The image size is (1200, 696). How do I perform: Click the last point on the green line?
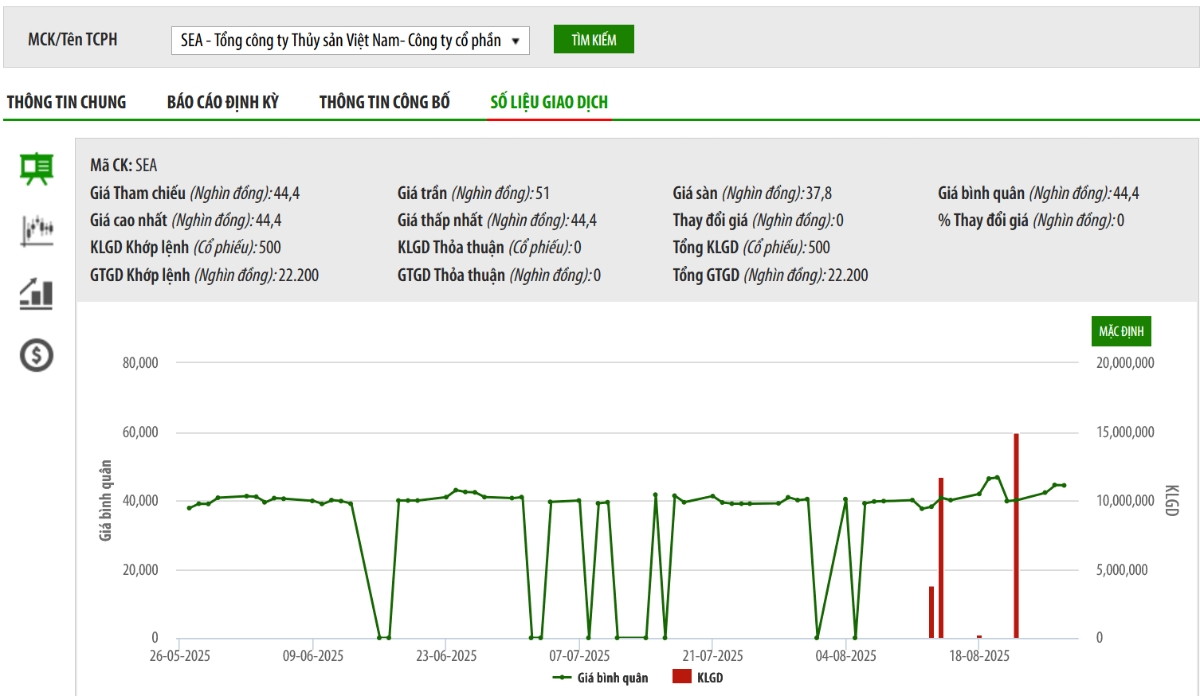pos(1063,485)
